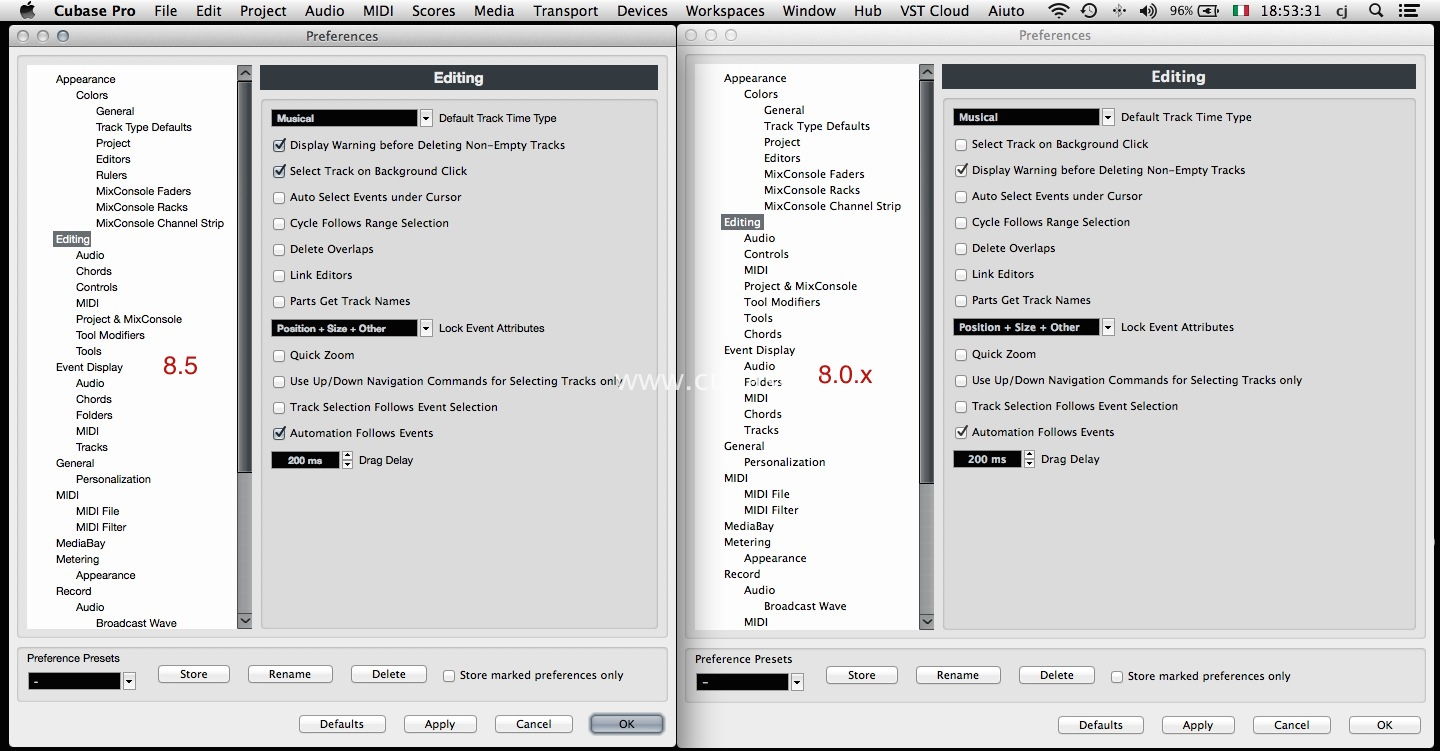The width and height of the screenshot is (1440, 751).
Task: Open Lock Event Attributes dropdown in left window
Action: click(x=426, y=328)
